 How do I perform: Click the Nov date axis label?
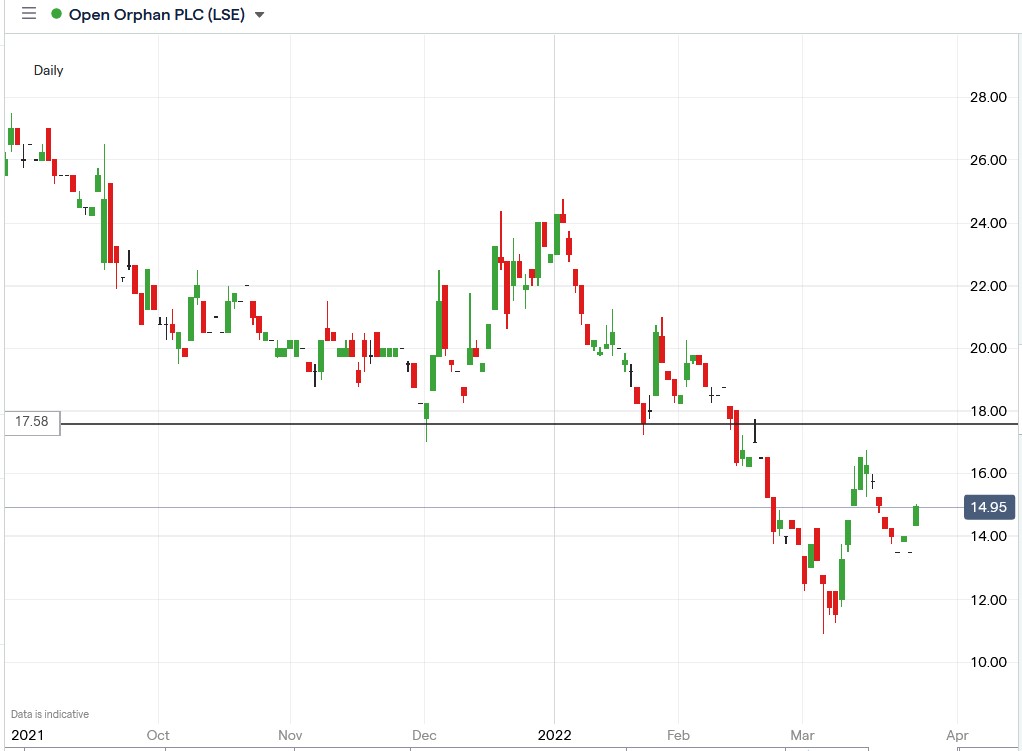[290, 735]
